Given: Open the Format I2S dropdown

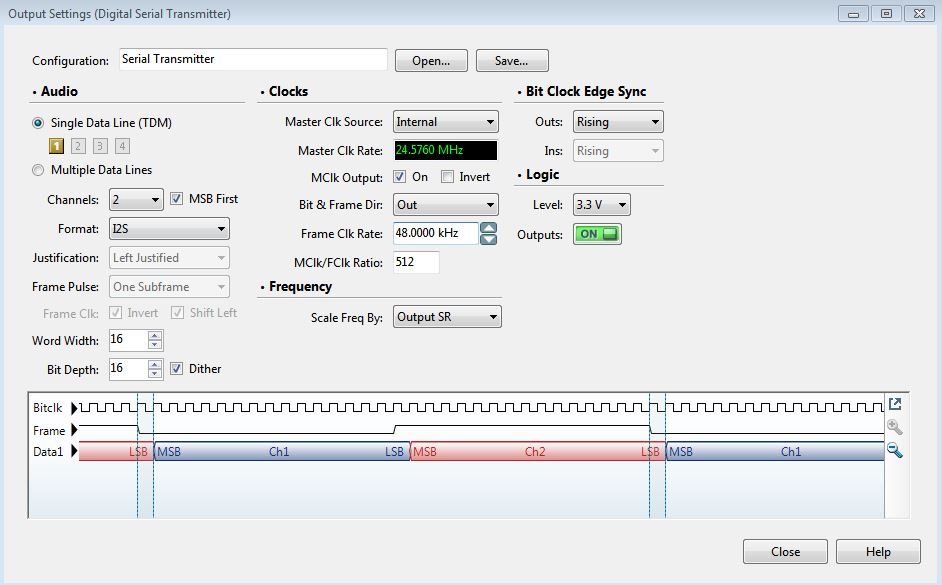Looking at the screenshot, I should 169,229.
